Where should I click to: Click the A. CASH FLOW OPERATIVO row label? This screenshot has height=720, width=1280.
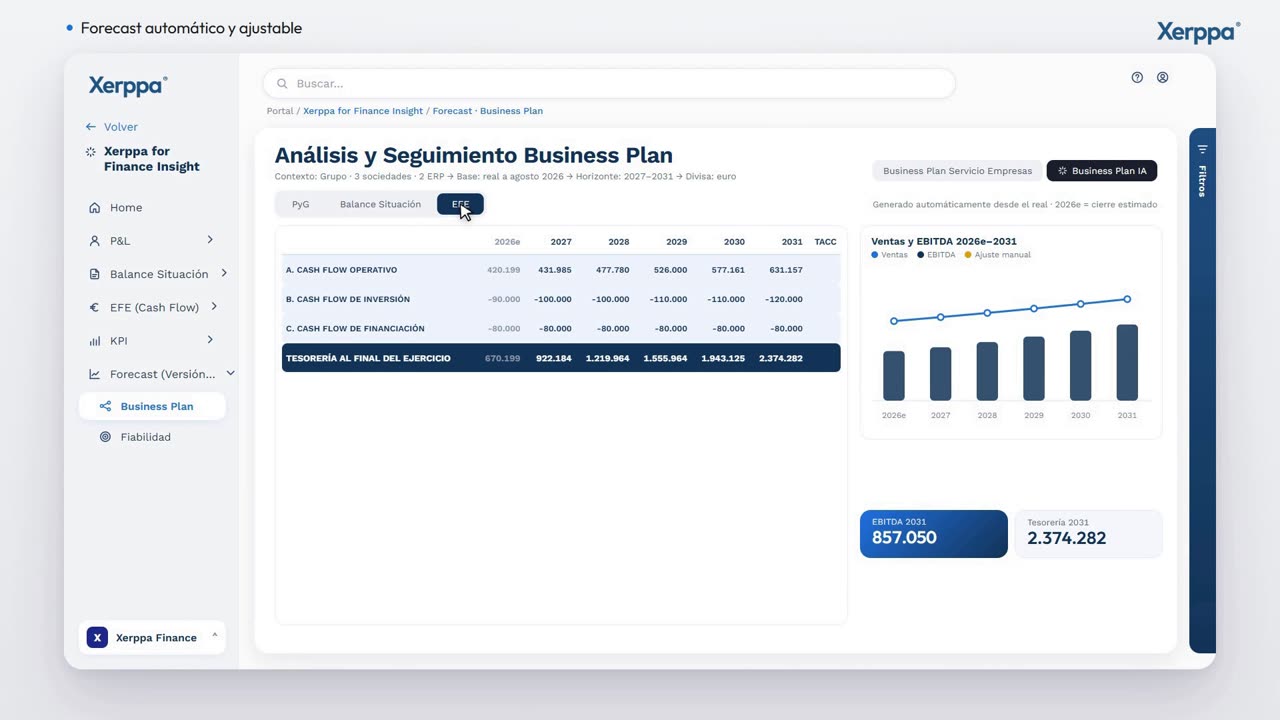pyautogui.click(x=341, y=270)
